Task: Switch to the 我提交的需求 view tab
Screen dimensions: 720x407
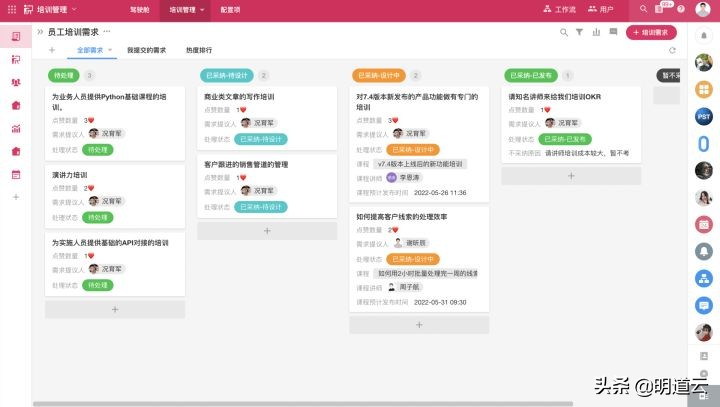Action: pos(146,50)
